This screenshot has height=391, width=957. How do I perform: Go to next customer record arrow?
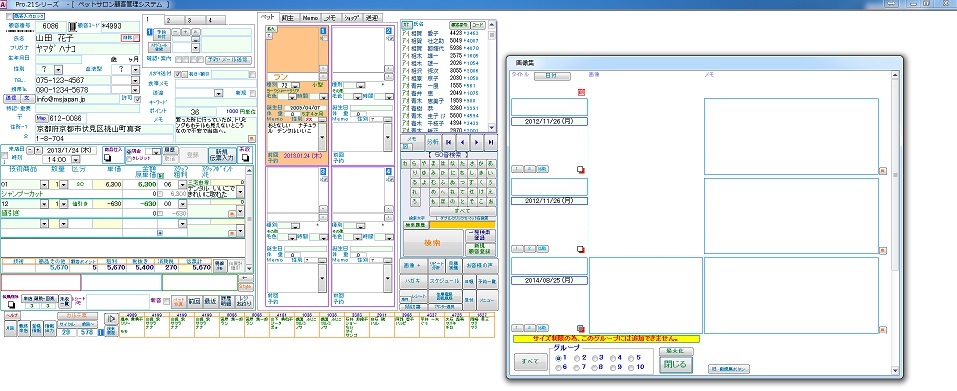(477, 143)
